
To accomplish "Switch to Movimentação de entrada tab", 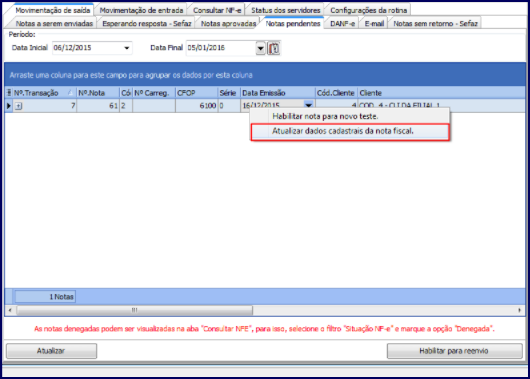I will [x=141, y=10].
